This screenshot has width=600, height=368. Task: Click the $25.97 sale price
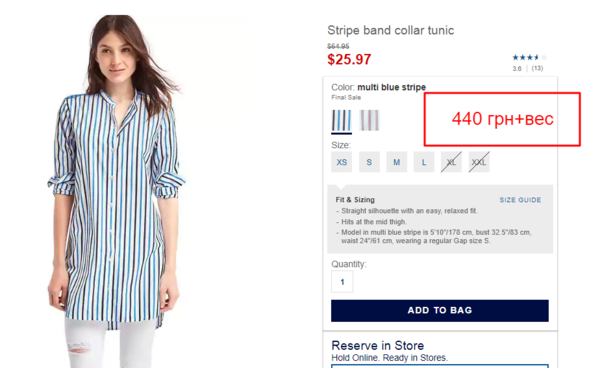point(349,59)
